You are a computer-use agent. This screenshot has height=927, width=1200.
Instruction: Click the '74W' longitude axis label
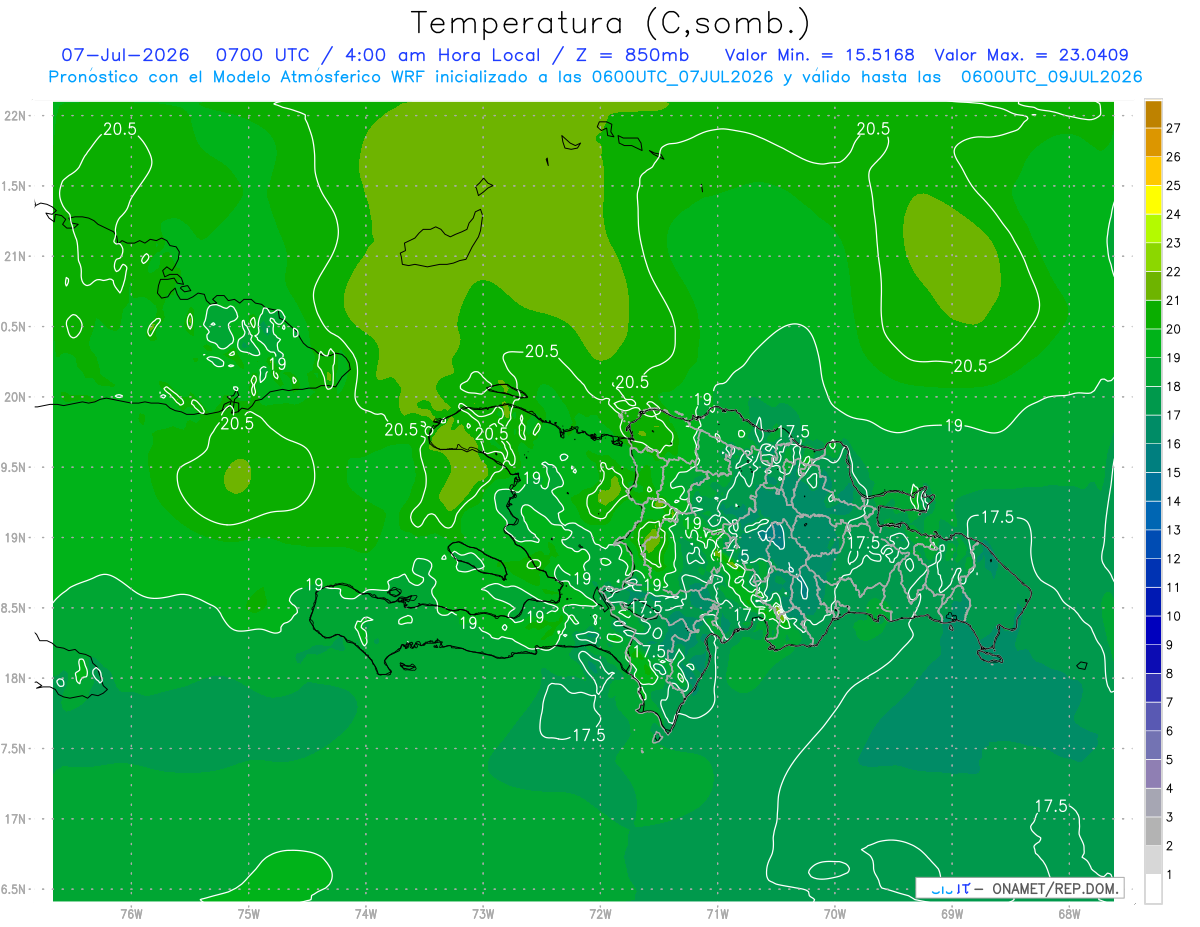coord(366,913)
